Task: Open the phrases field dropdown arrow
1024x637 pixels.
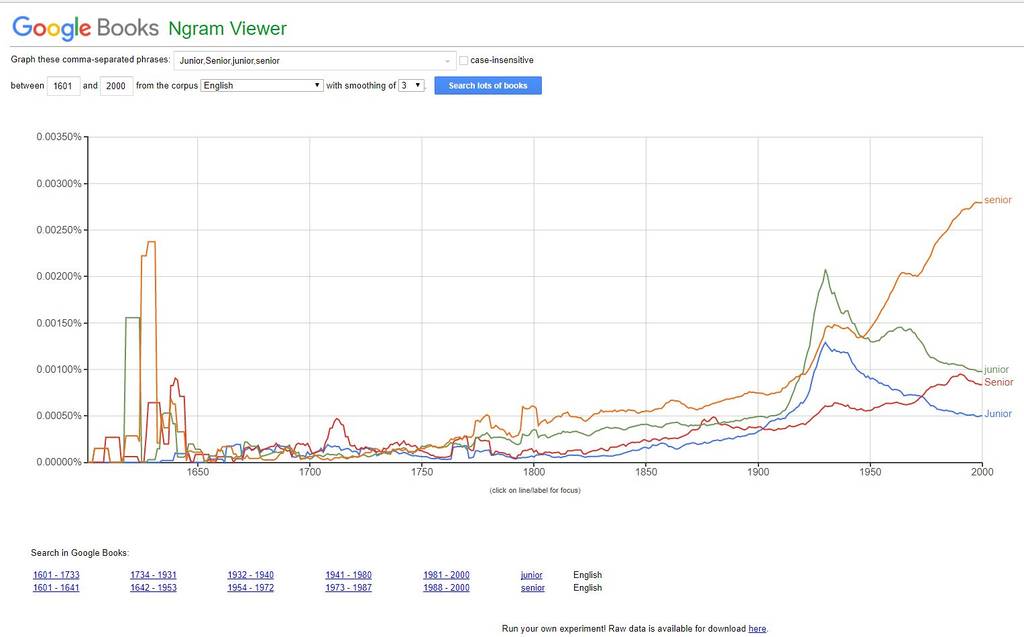Action: tap(447, 61)
